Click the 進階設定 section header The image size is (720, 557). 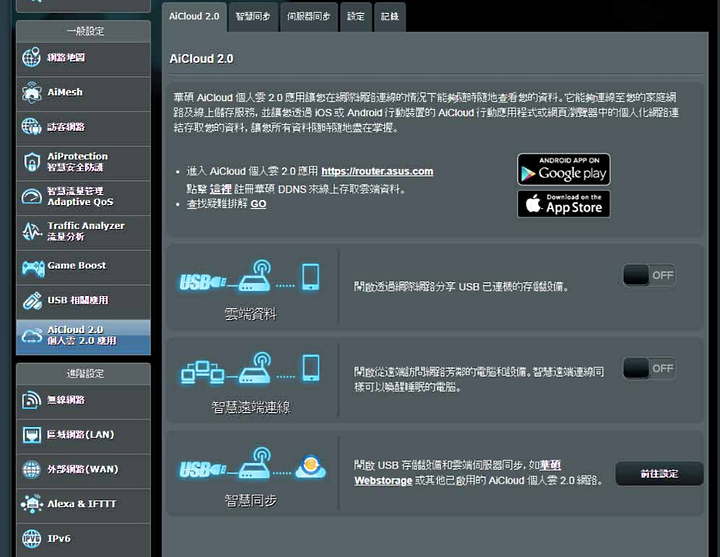(85, 373)
